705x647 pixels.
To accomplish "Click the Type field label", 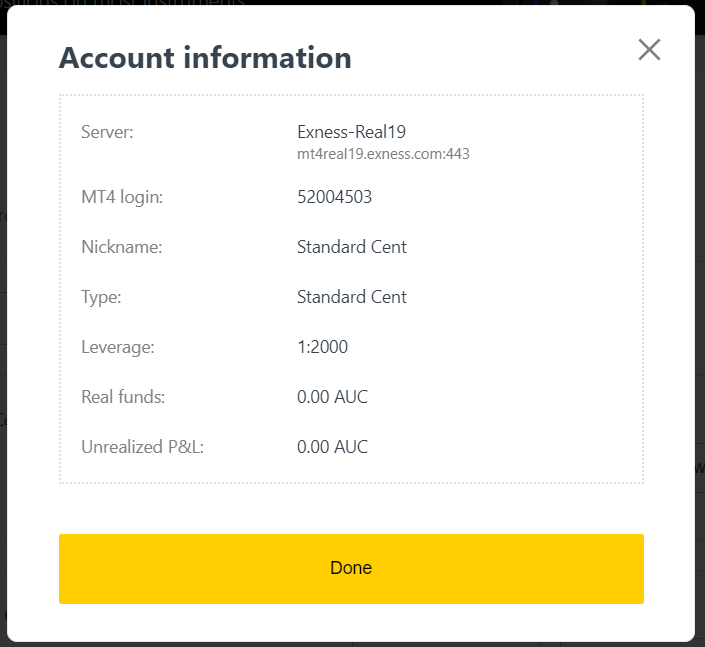I will [101, 297].
